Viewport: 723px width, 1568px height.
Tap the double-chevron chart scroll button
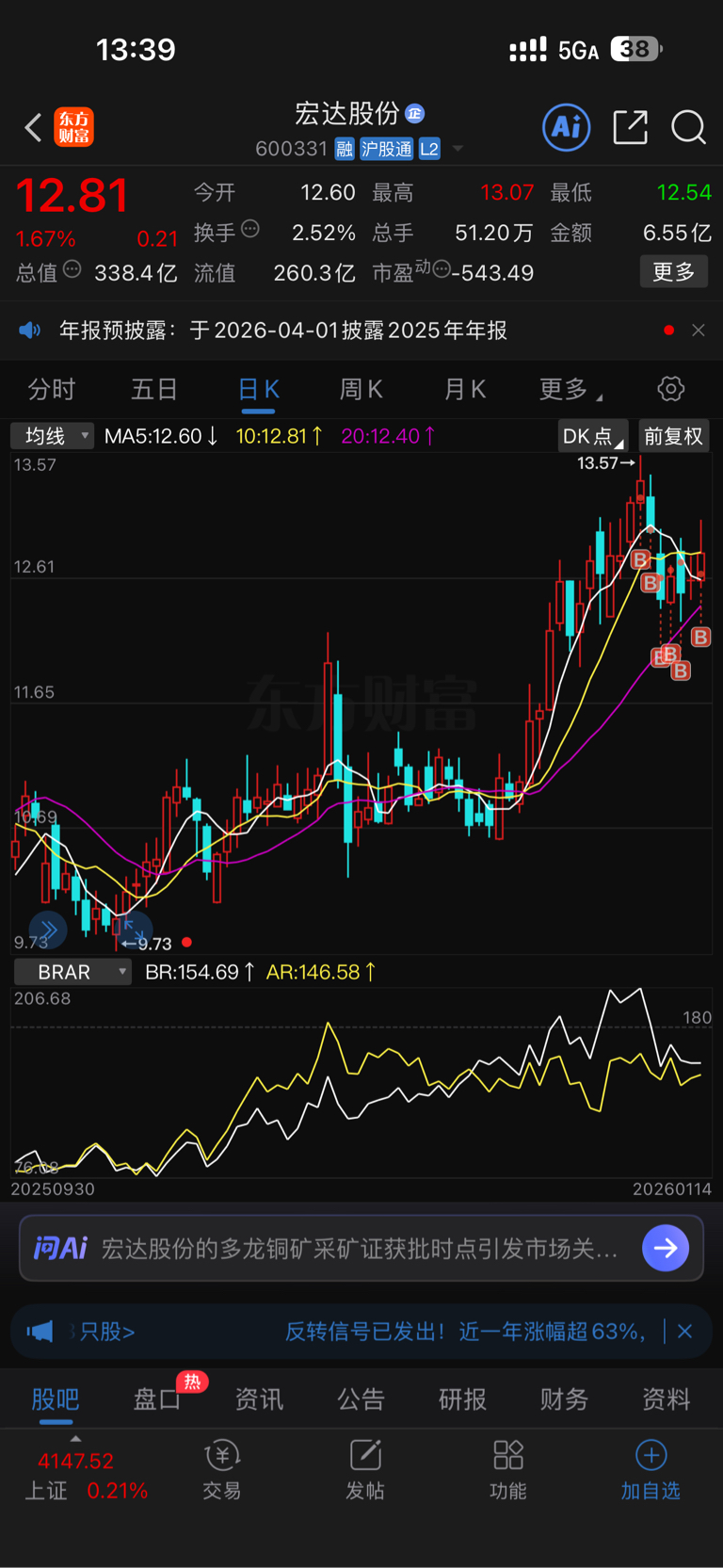(48, 930)
